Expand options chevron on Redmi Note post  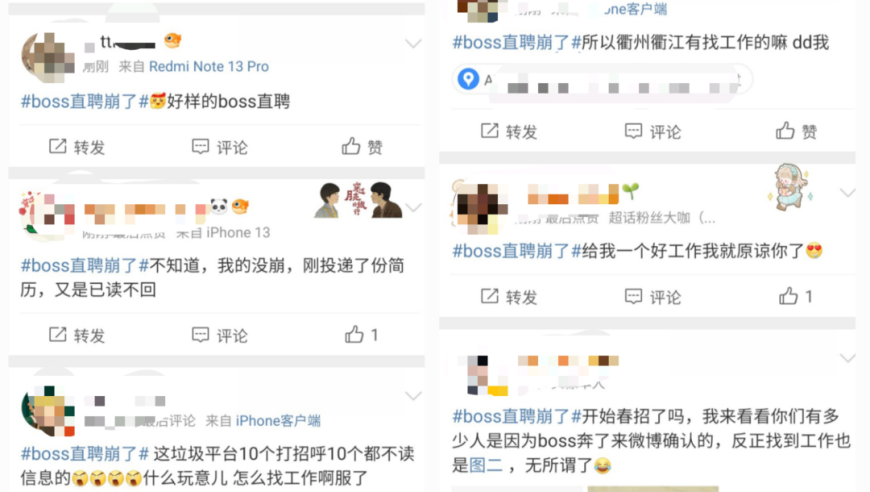tap(413, 44)
